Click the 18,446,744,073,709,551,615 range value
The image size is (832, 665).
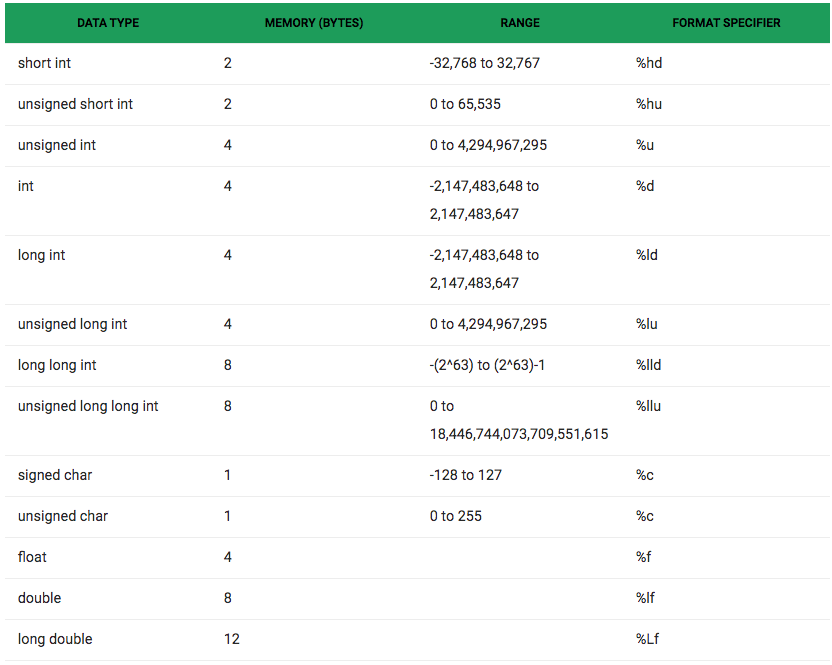tap(519, 434)
